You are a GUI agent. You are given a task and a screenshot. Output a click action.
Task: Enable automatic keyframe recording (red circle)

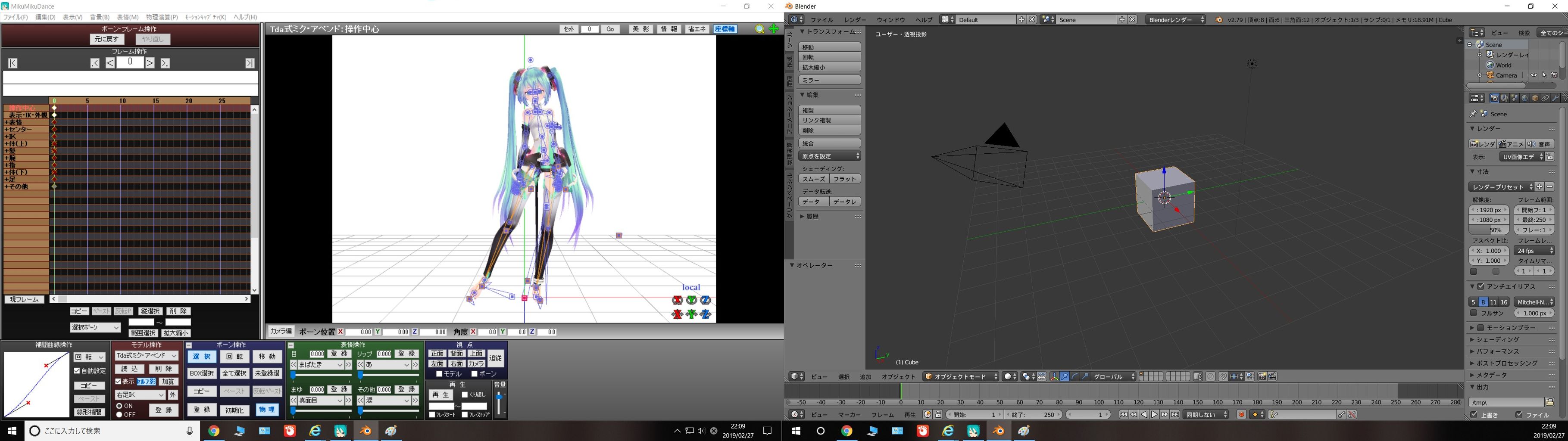point(1242,414)
